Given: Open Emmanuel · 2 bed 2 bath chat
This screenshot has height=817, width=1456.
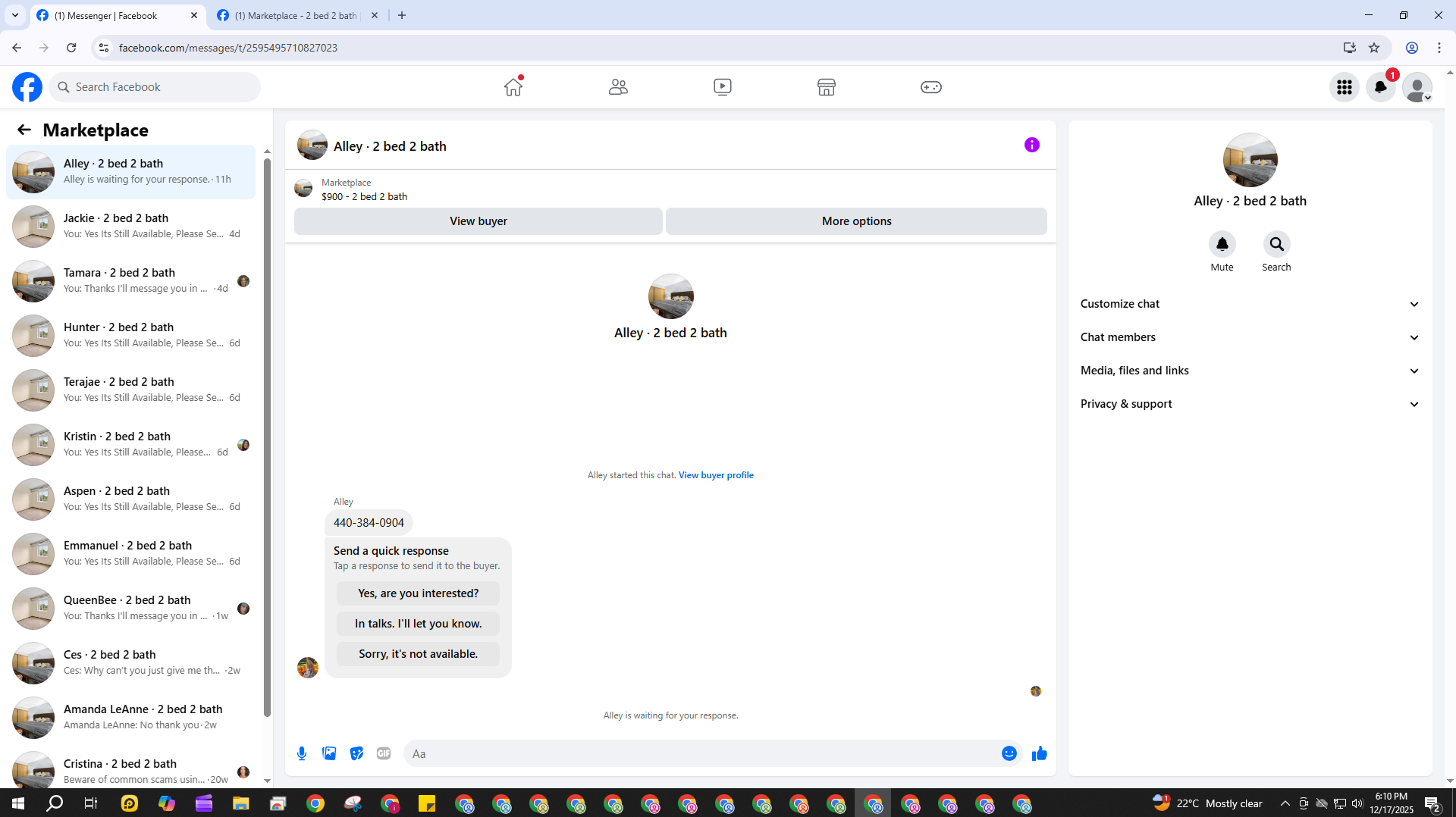Looking at the screenshot, I should click(x=131, y=554).
